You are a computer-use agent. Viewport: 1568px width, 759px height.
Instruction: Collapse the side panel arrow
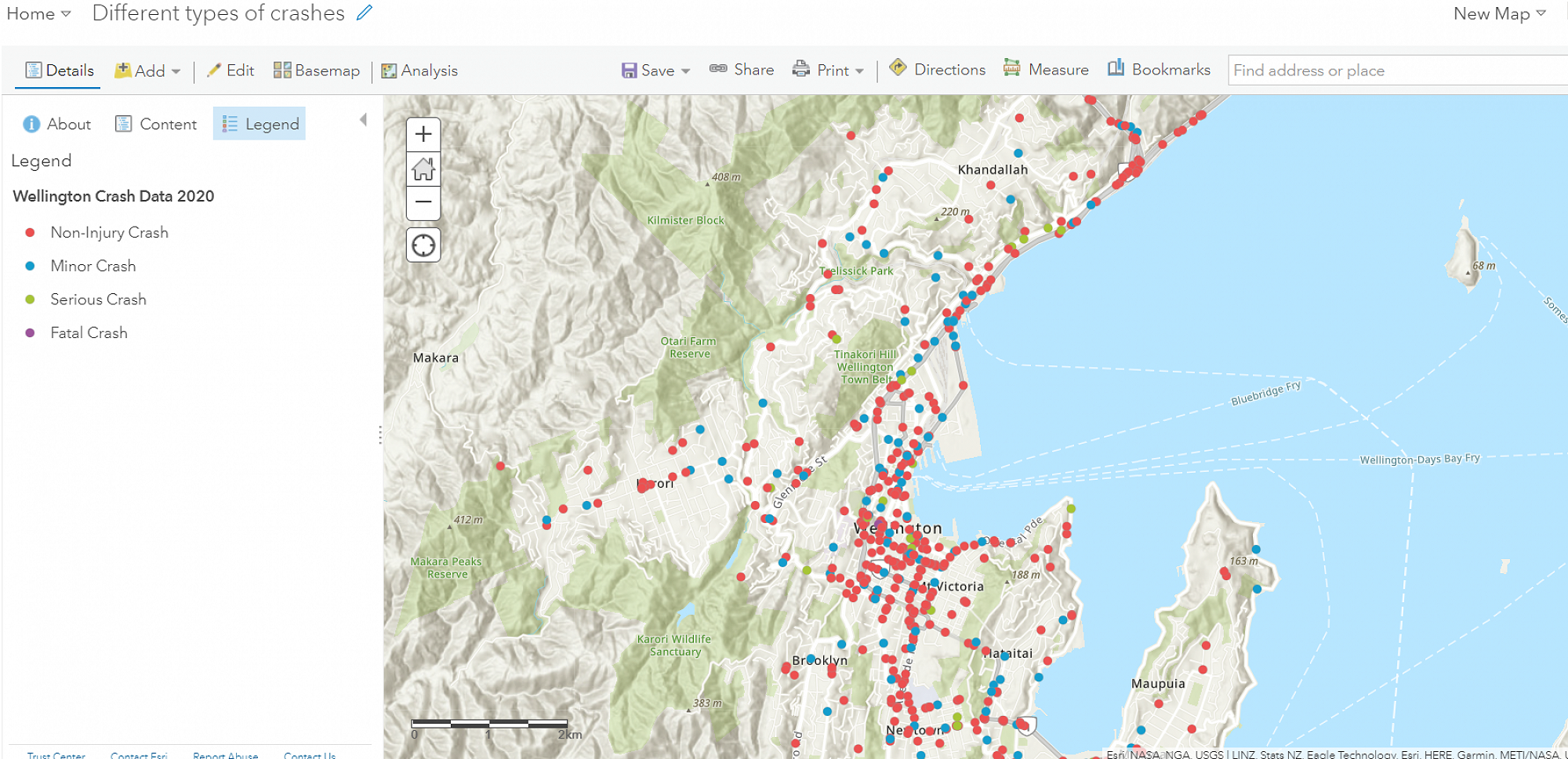click(x=363, y=120)
